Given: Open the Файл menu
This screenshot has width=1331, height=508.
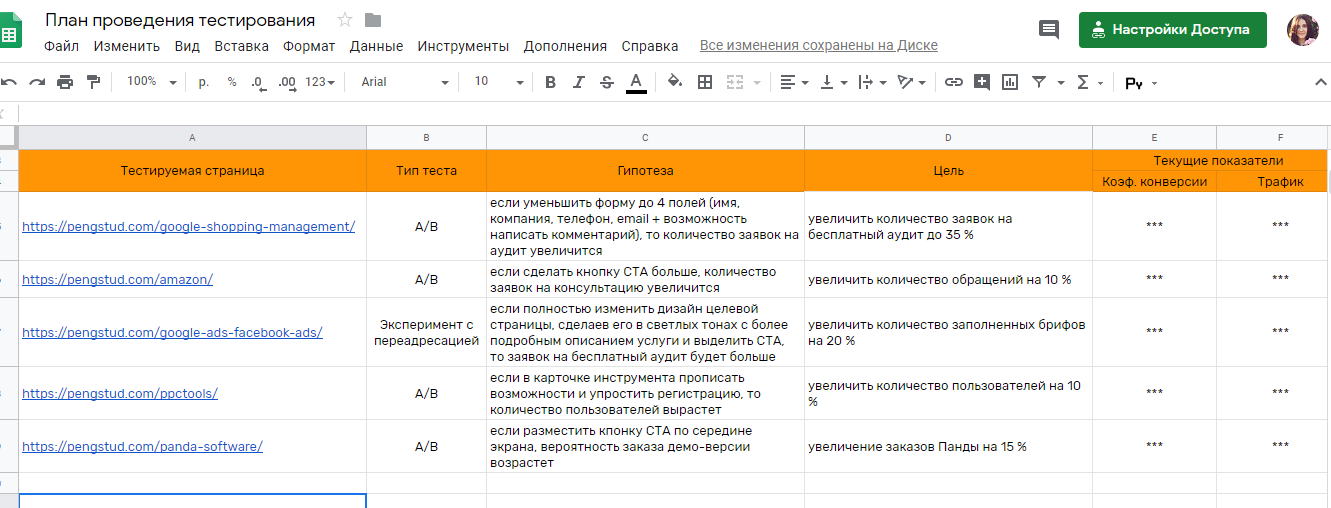Looking at the screenshot, I should 62,46.
